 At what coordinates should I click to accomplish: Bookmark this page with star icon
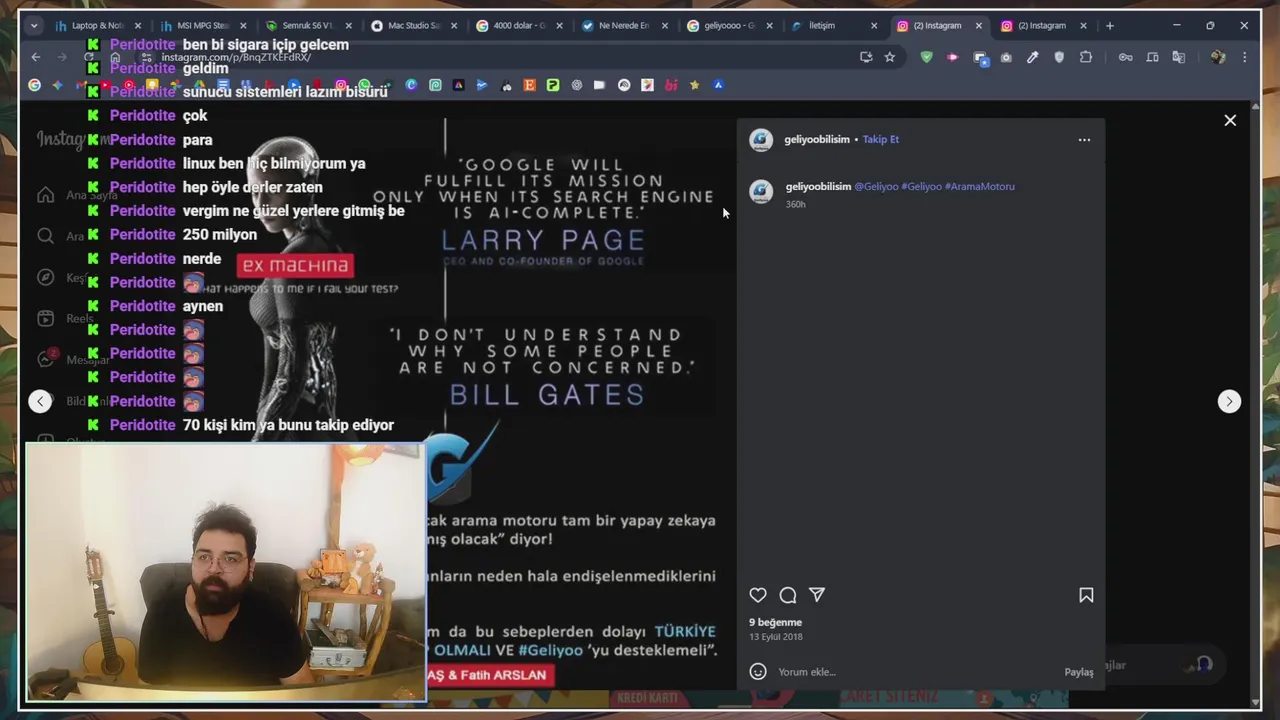(x=890, y=57)
